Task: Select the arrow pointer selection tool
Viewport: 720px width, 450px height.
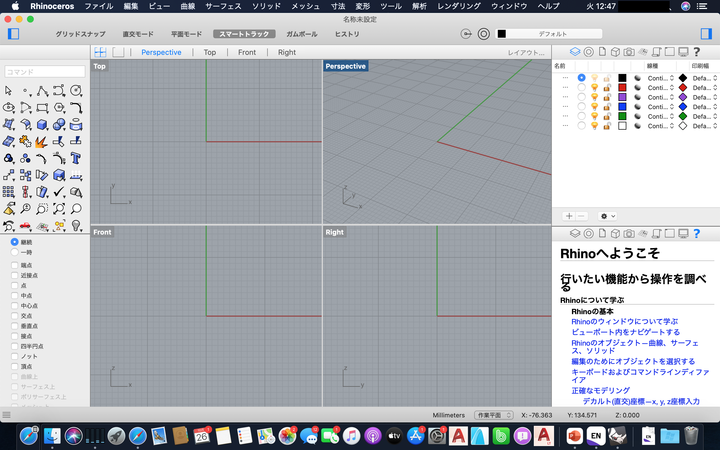Action: click(8, 91)
